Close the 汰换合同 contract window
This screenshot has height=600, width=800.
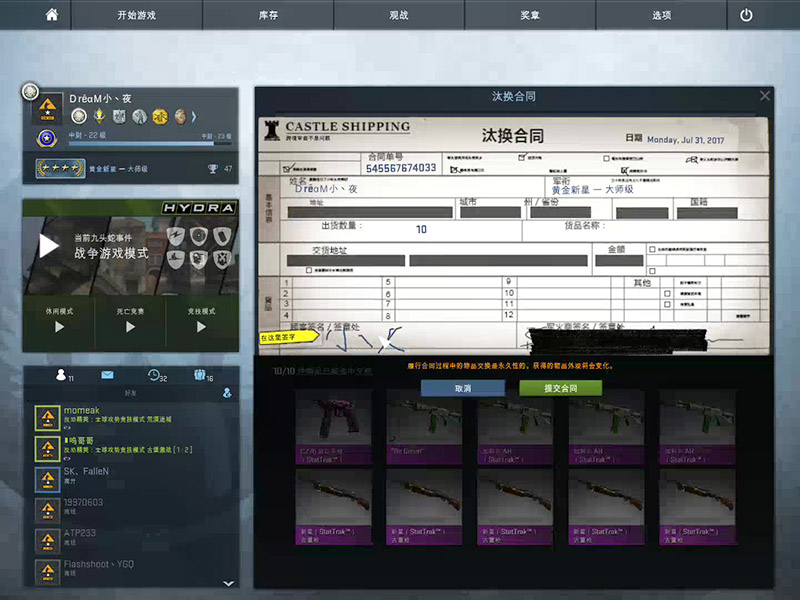pos(764,95)
